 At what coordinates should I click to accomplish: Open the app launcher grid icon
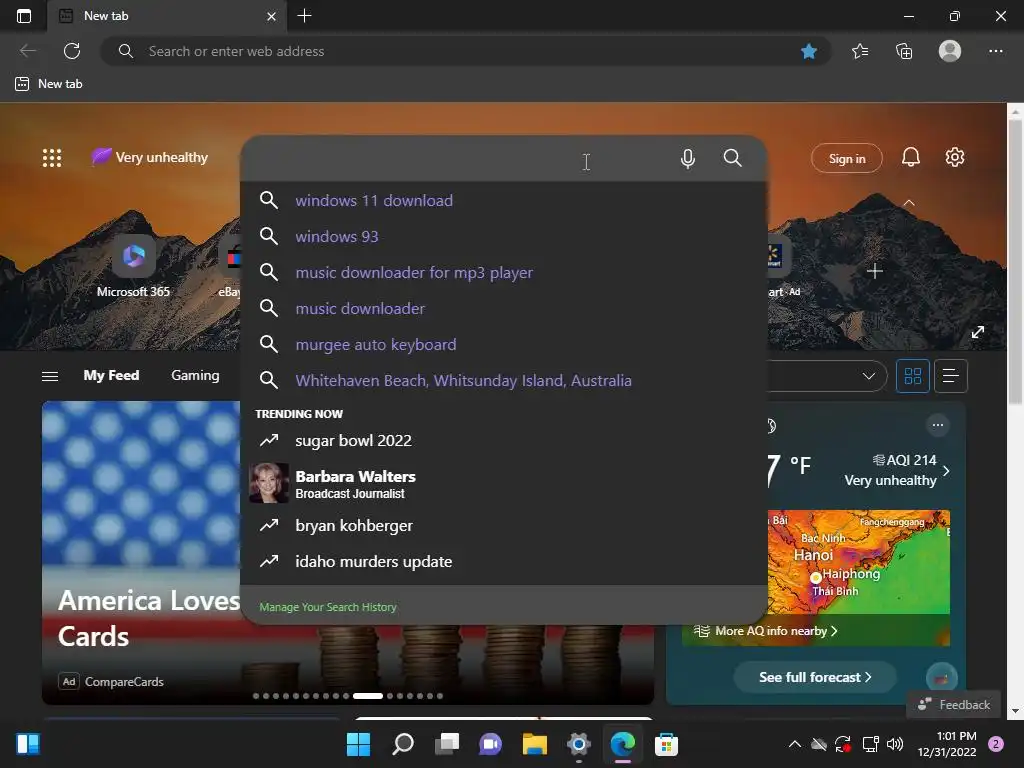52,157
